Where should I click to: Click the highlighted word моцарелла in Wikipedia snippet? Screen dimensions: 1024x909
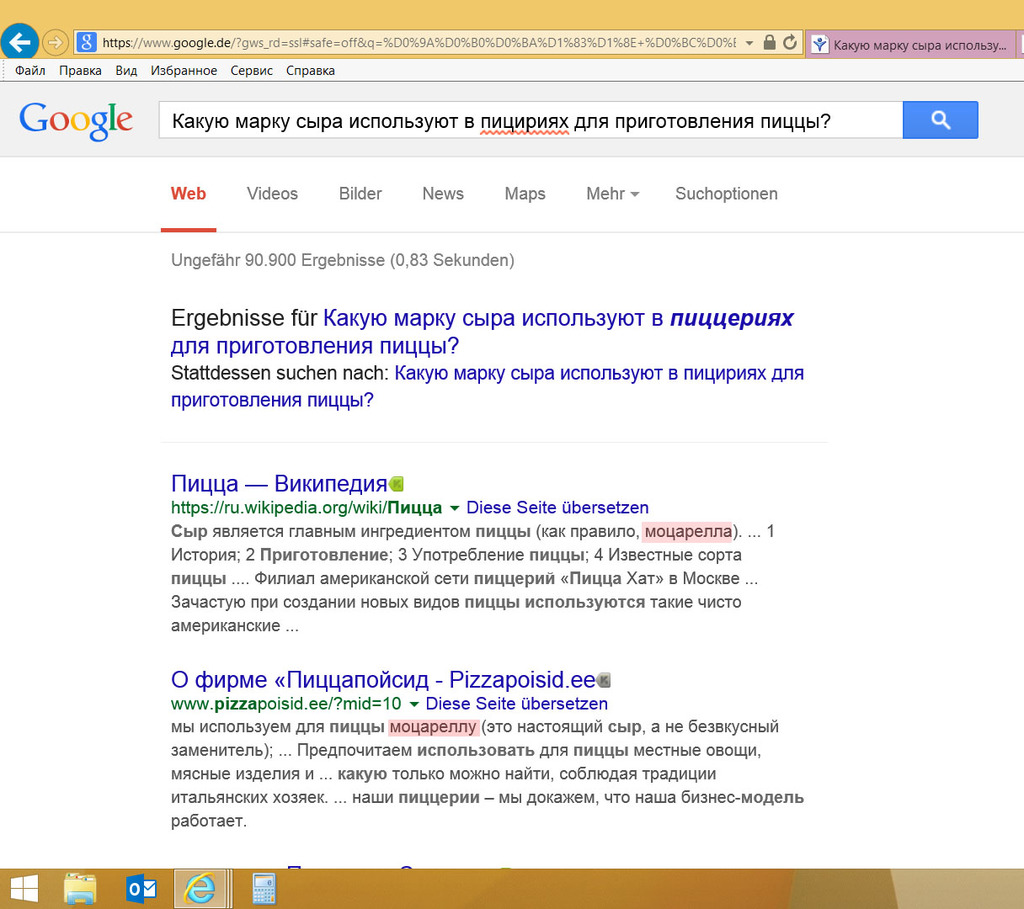688,532
